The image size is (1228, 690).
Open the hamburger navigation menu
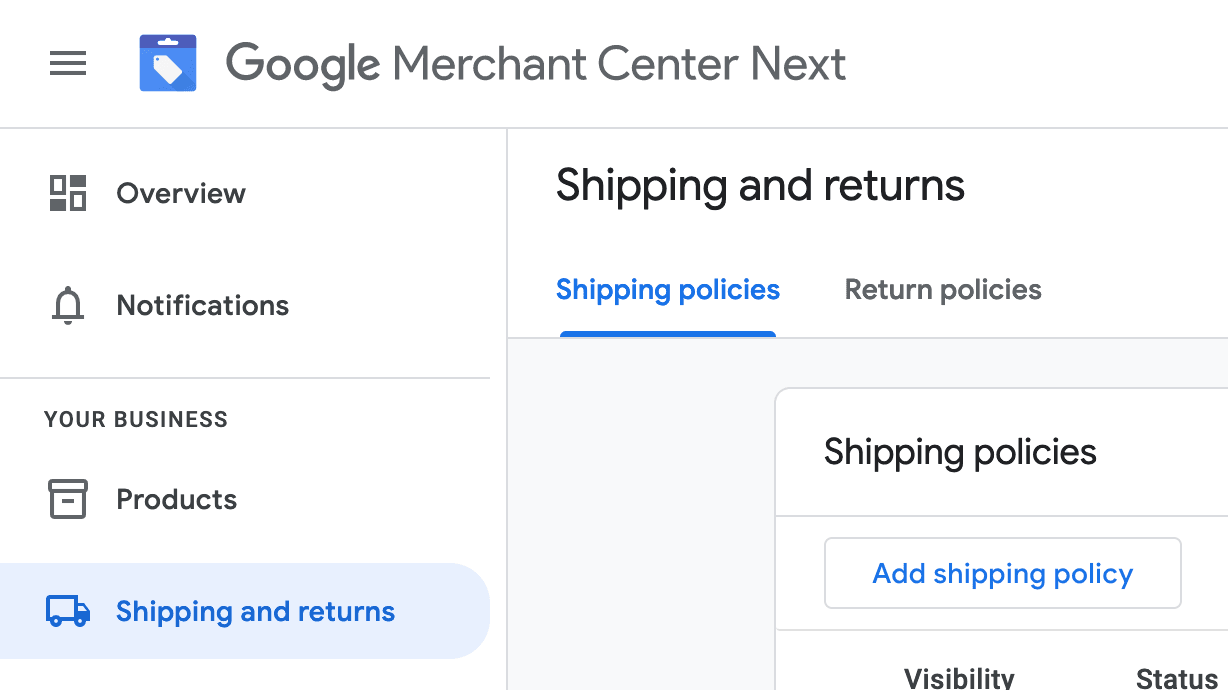point(67,63)
